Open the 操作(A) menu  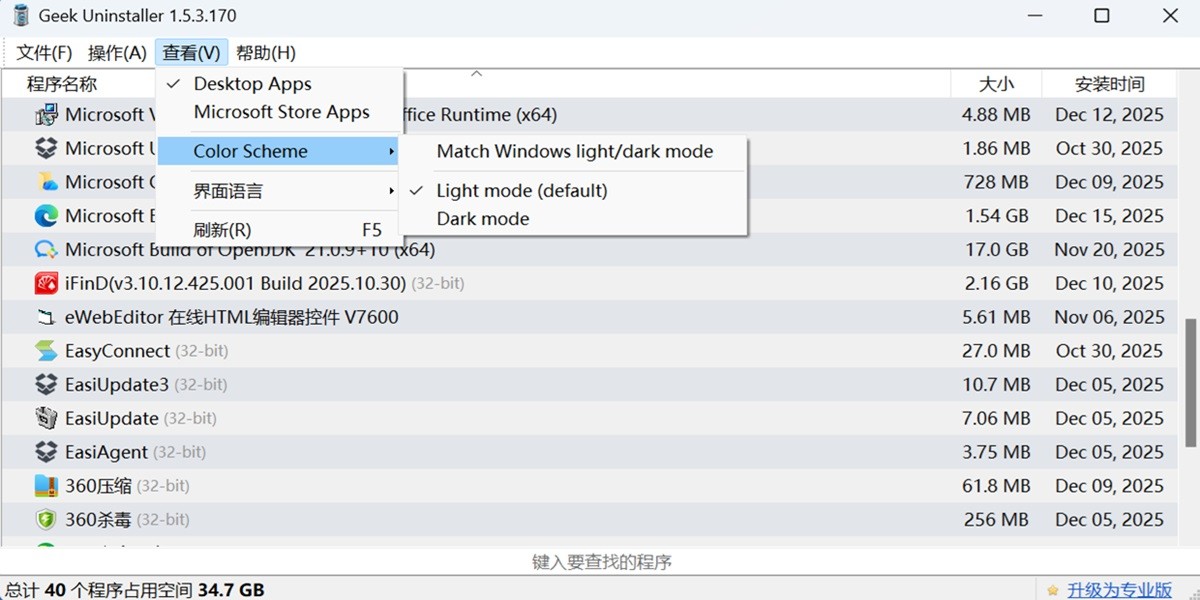(117, 53)
